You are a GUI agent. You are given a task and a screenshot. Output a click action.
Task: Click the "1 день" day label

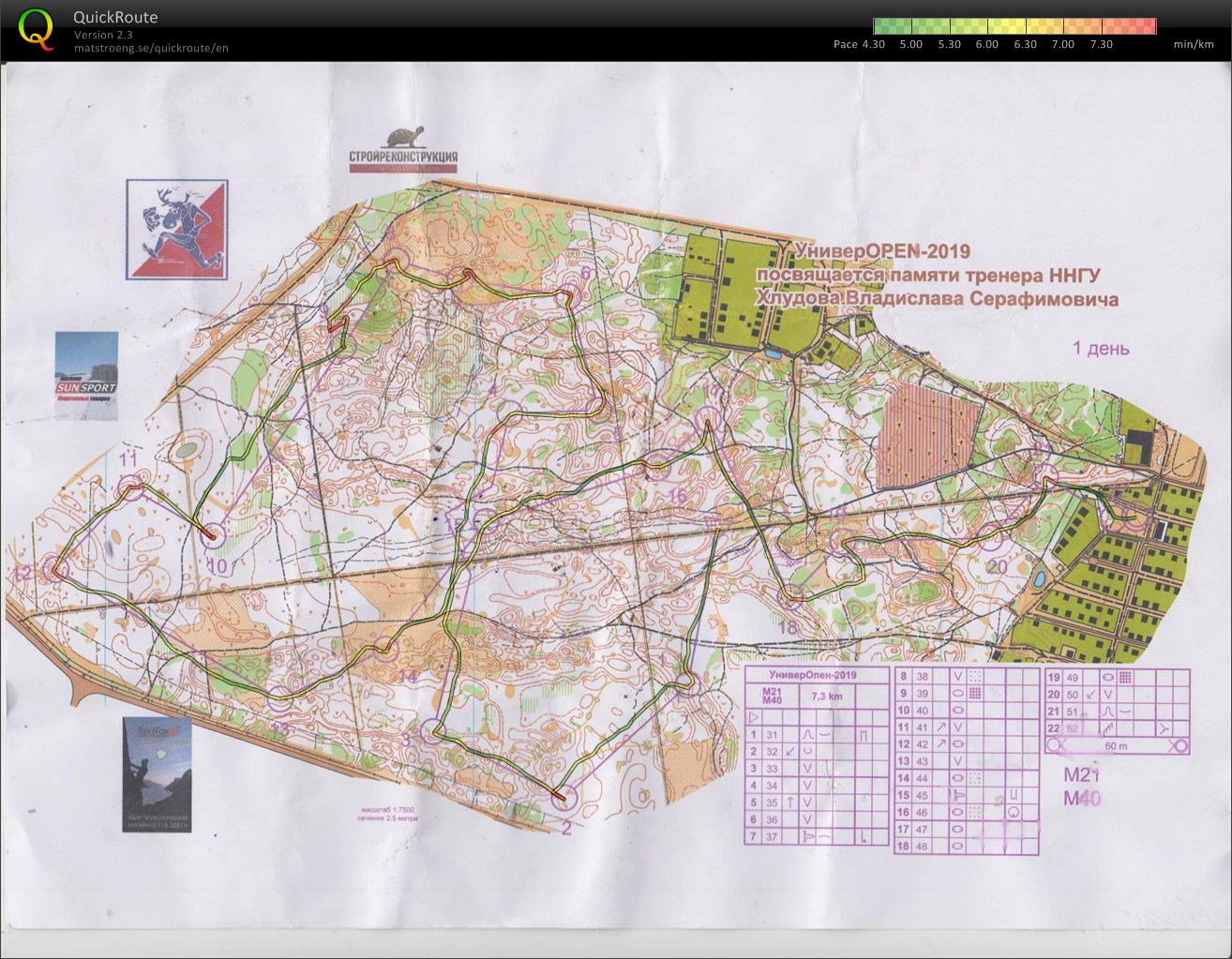click(x=1101, y=349)
